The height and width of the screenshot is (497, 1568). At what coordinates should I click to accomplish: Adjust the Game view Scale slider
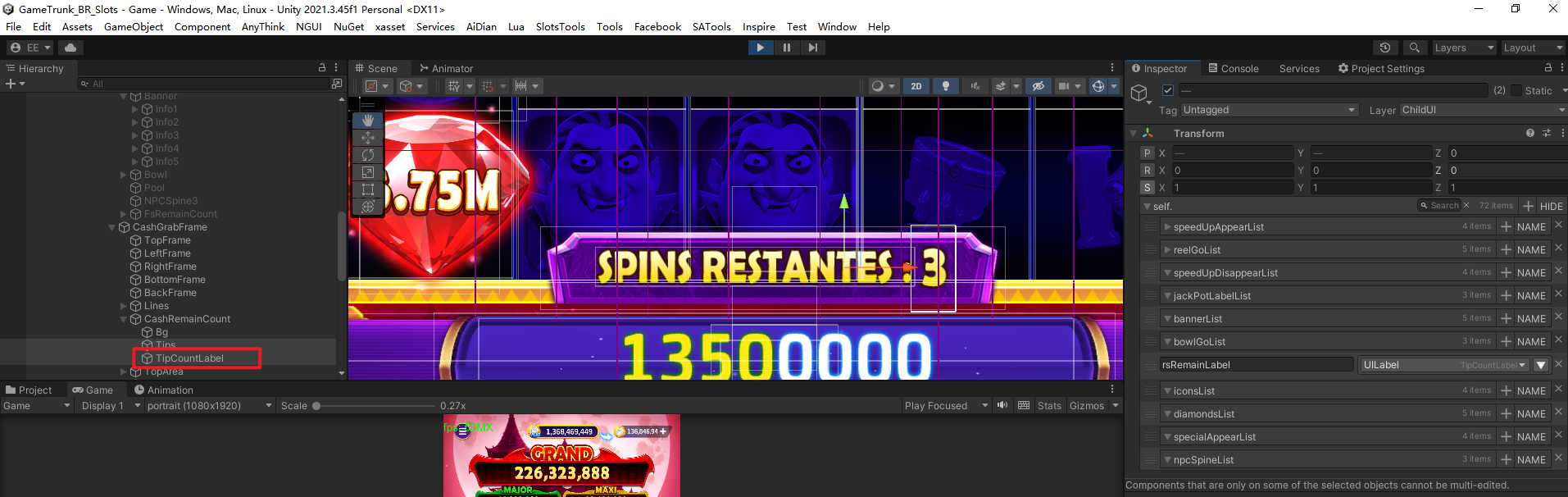pos(316,406)
